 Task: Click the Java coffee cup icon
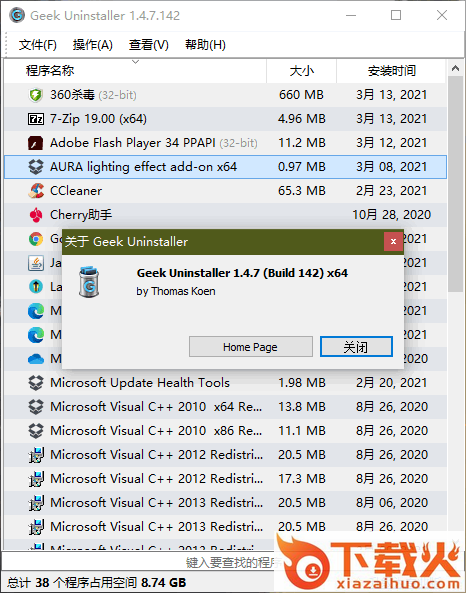click(36, 263)
